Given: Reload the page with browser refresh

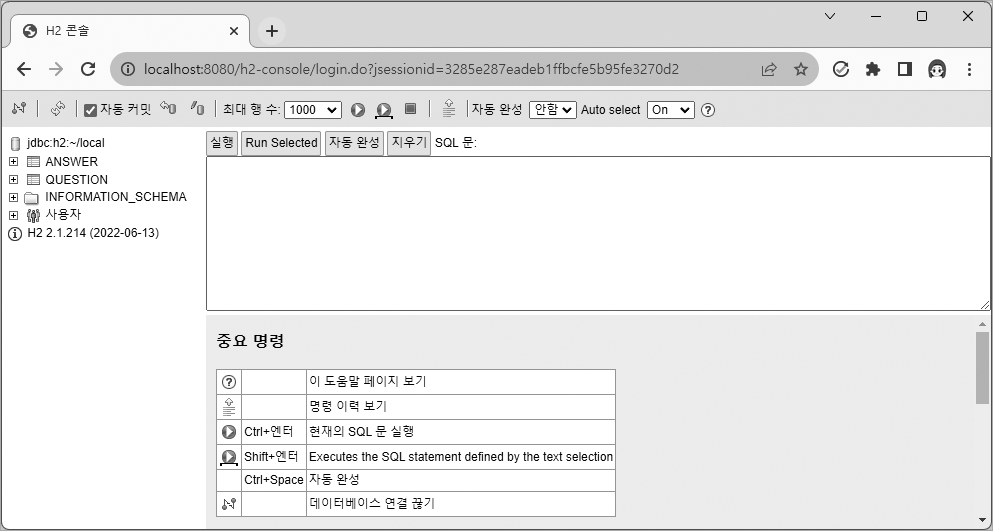Looking at the screenshot, I should click(88, 69).
